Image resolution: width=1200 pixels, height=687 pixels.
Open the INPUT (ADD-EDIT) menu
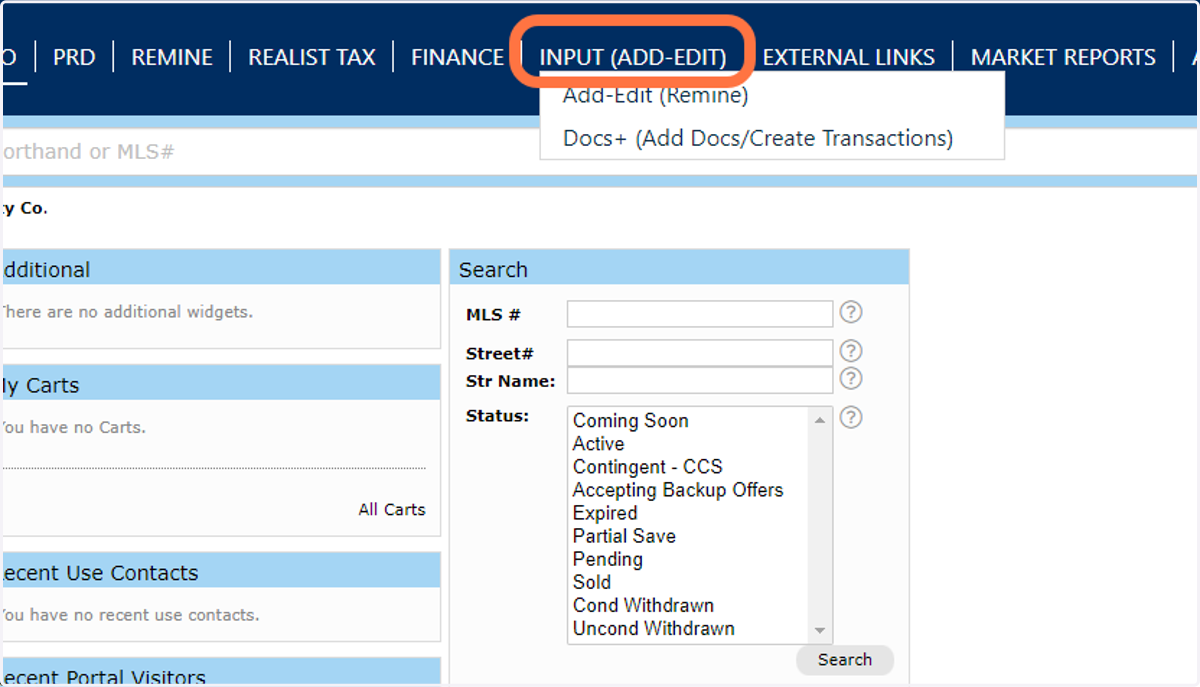633,57
